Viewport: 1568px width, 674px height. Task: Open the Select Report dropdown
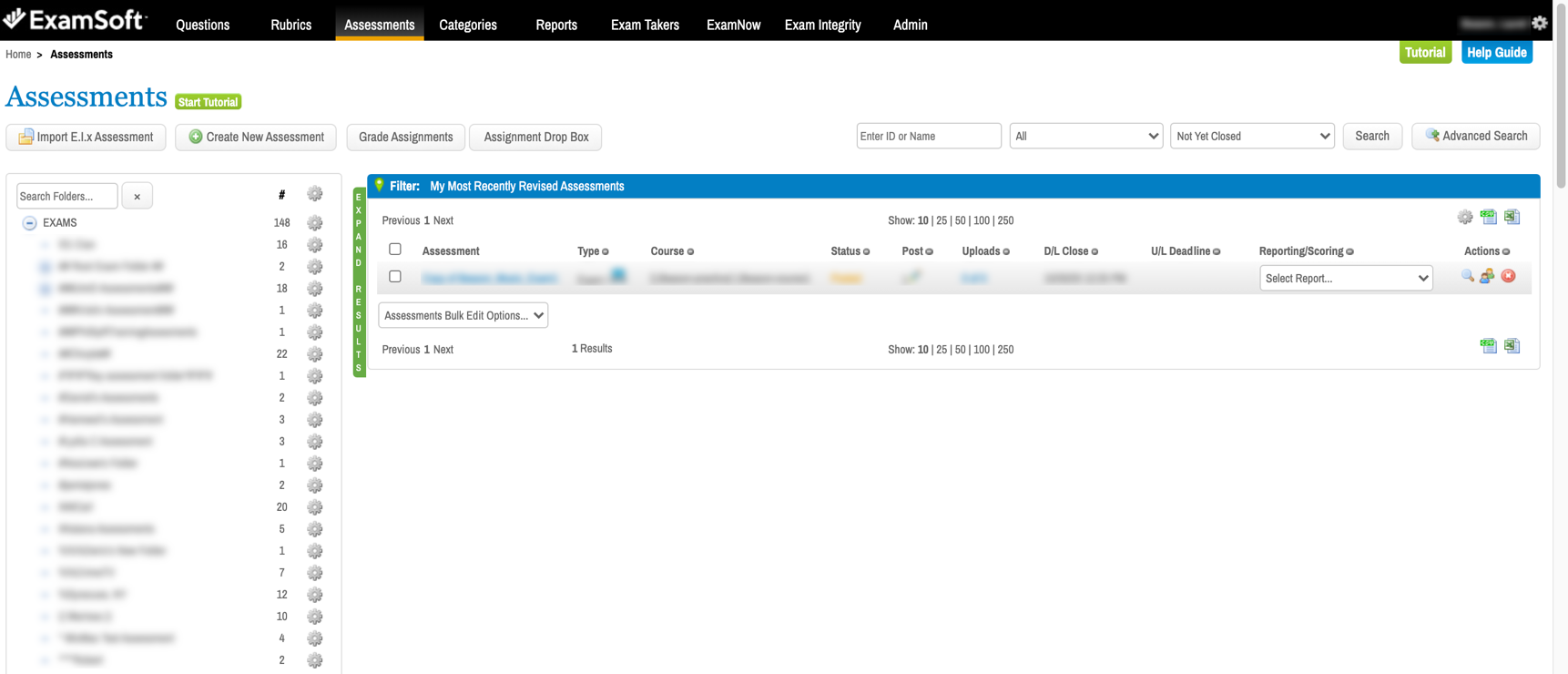(1346, 278)
